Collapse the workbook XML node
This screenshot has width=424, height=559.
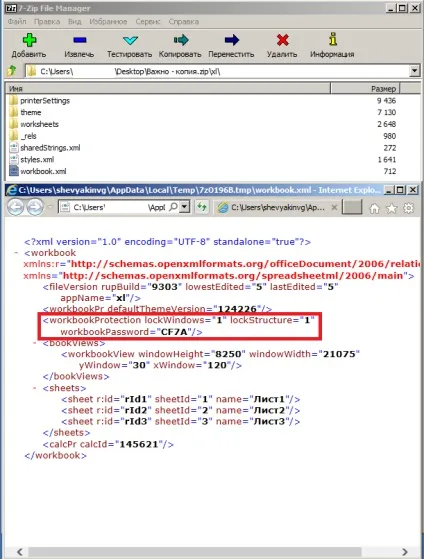(x=16, y=253)
